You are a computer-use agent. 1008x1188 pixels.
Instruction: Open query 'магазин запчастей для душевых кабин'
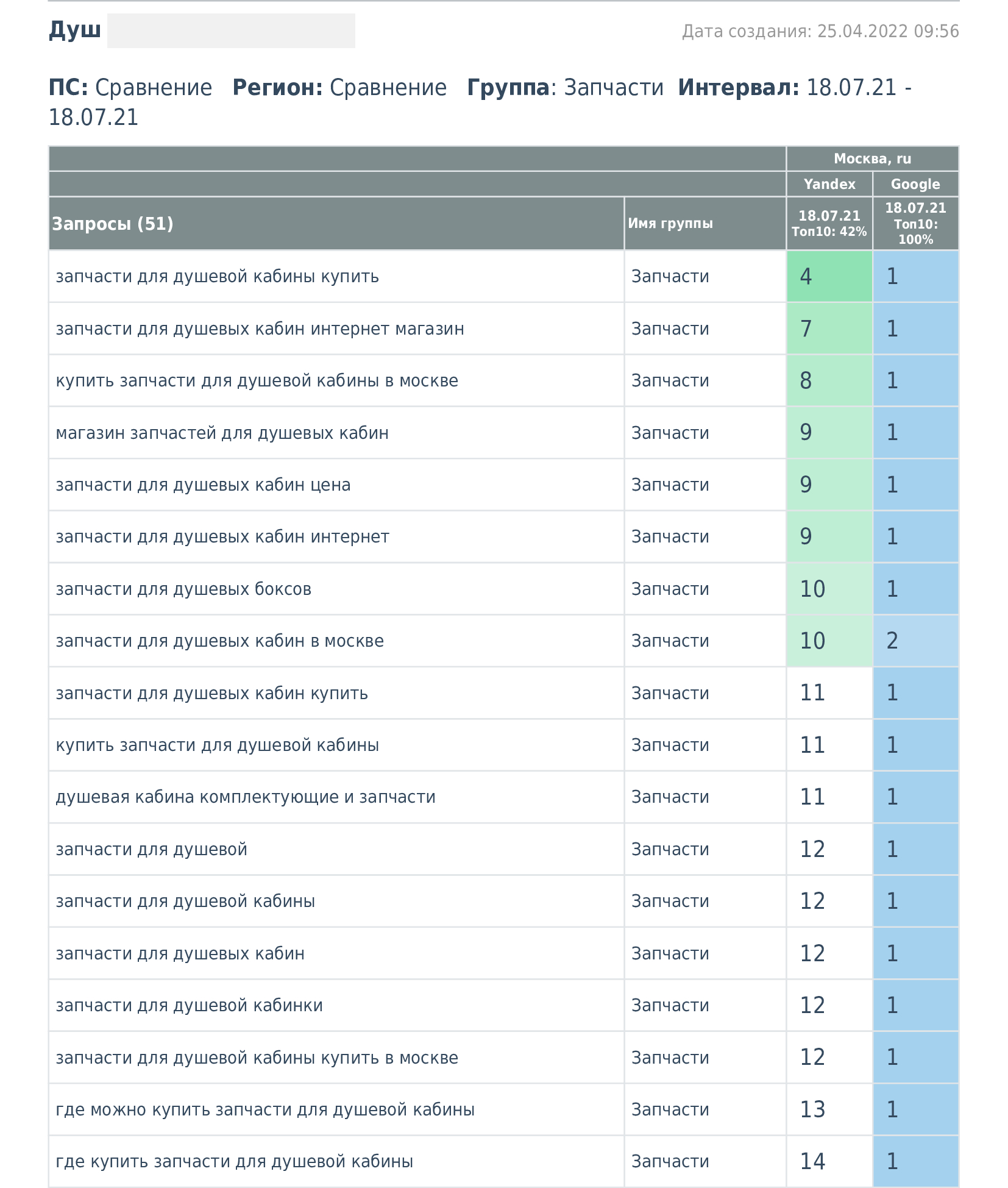(222, 433)
